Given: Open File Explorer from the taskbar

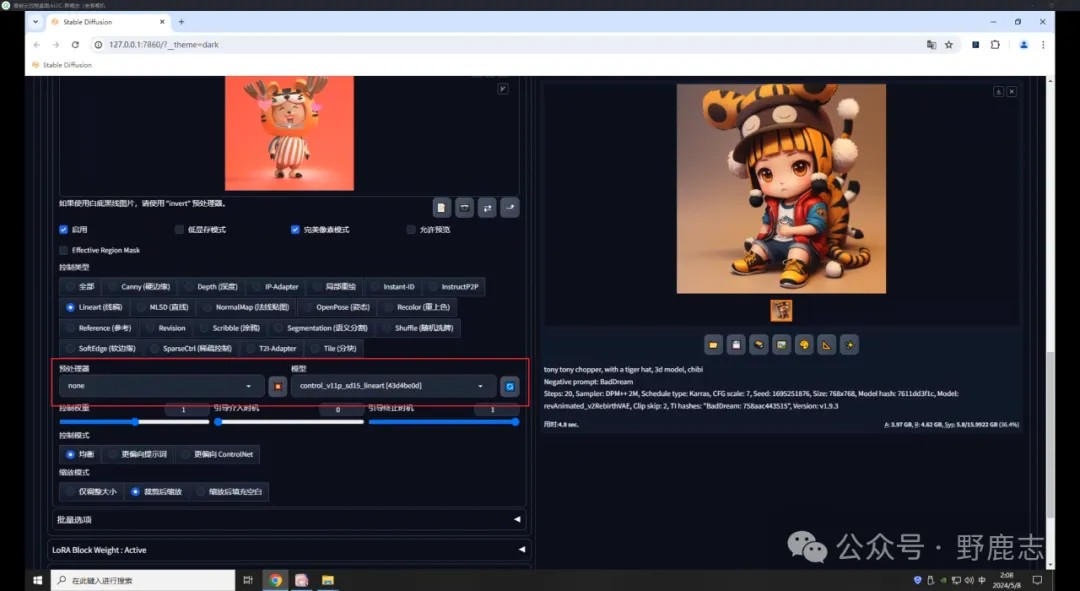Looking at the screenshot, I should [x=328, y=580].
